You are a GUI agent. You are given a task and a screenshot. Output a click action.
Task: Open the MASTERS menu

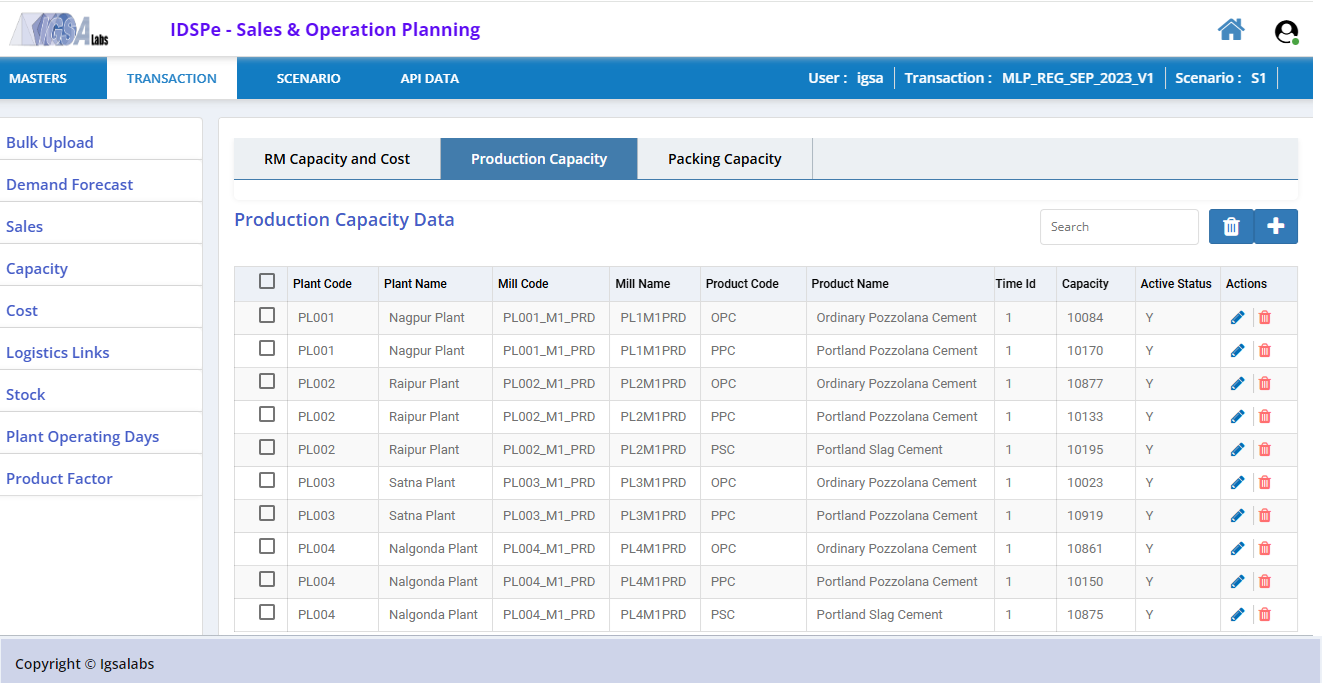point(38,78)
